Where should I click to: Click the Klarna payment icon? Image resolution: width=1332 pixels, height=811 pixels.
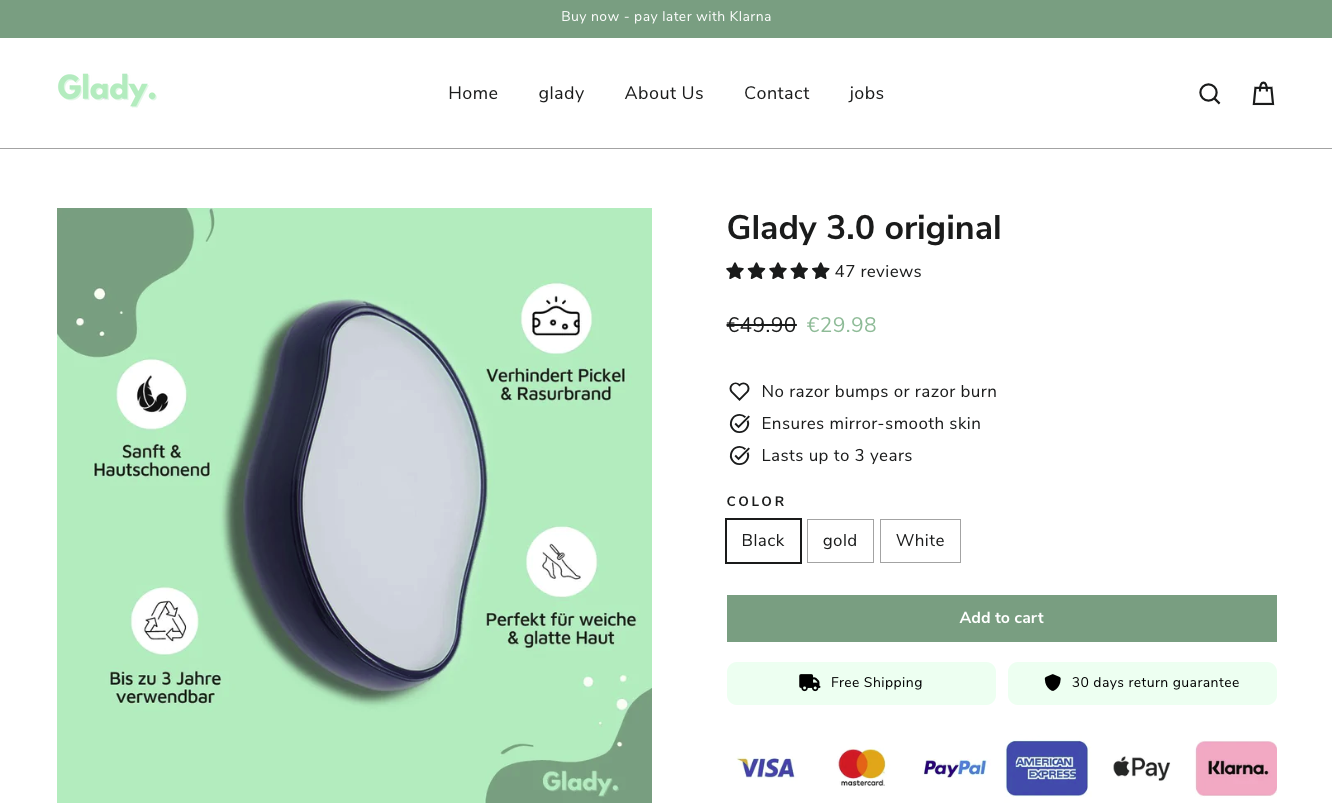pyautogui.click(x=1236, y=768)
